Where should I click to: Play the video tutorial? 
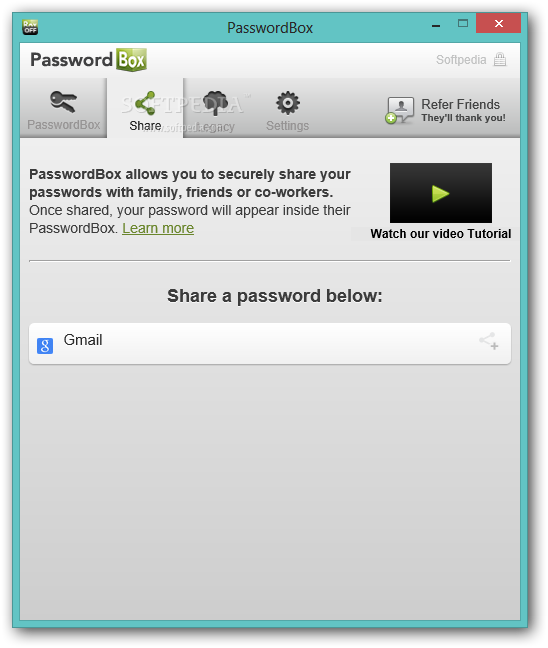(x=441, y=193)
